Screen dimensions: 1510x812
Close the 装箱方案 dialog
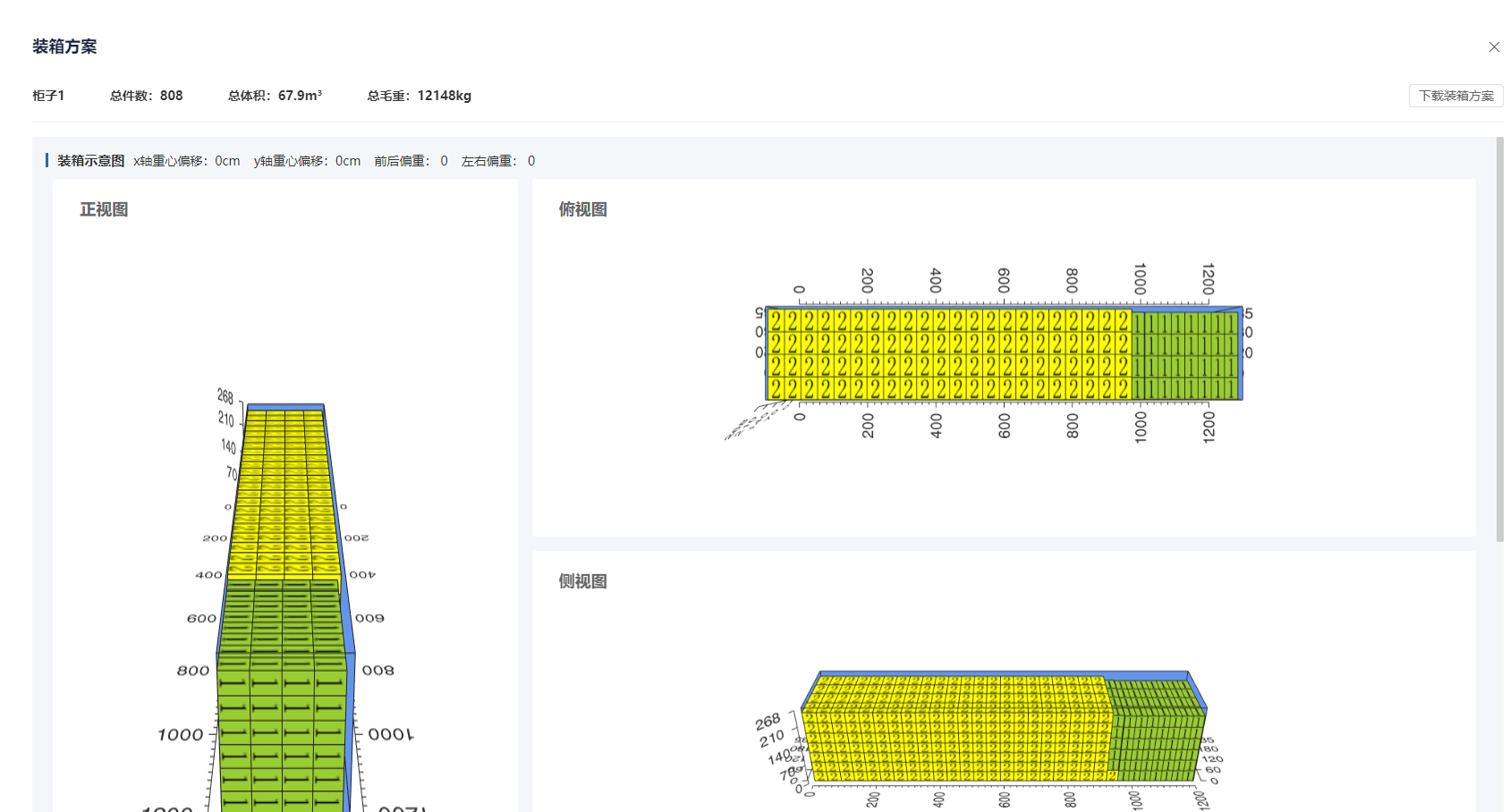click(1494, 47)
